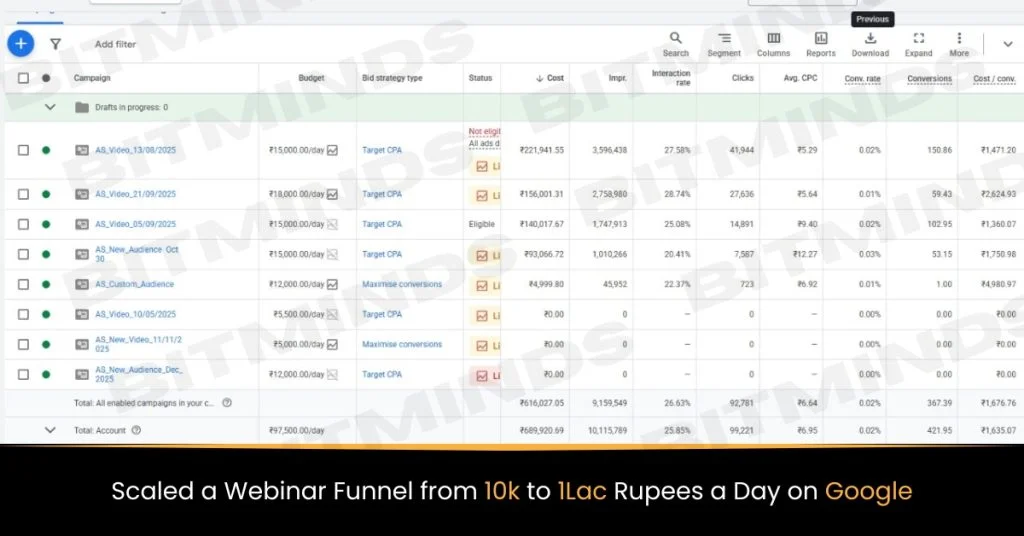The height and width of the screenshot is (536, 1024).
Task: Sort by the Clicks column header
Action: tap(743, 78)
